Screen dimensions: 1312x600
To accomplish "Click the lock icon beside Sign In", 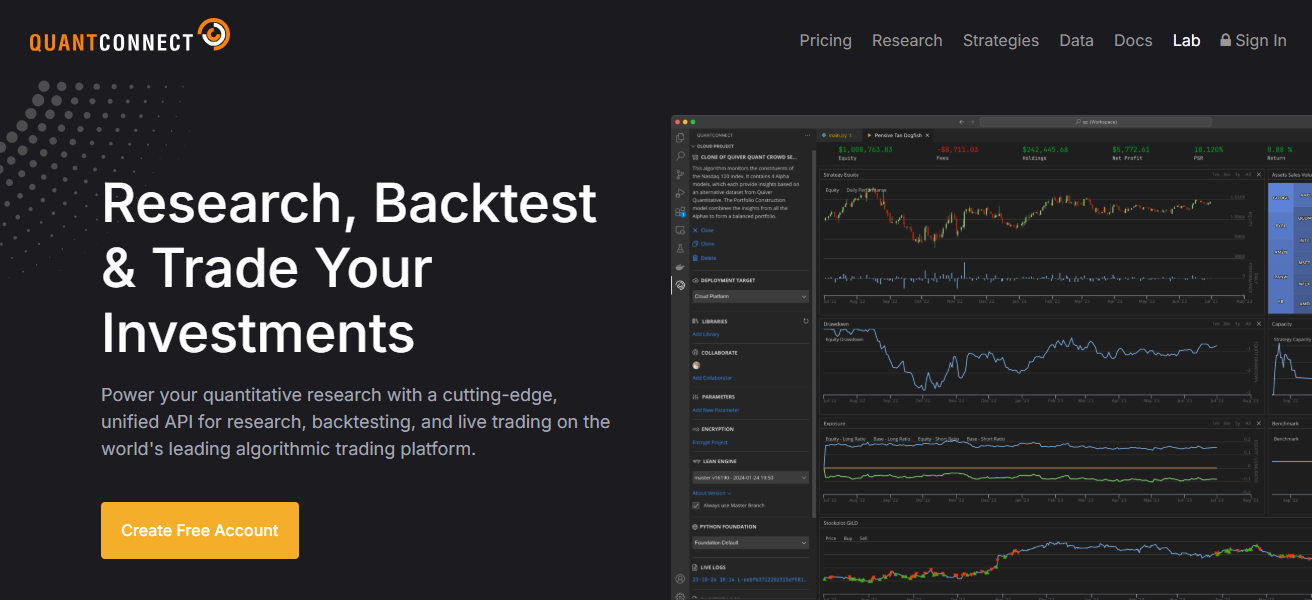I will click(x=1225, y=40).
